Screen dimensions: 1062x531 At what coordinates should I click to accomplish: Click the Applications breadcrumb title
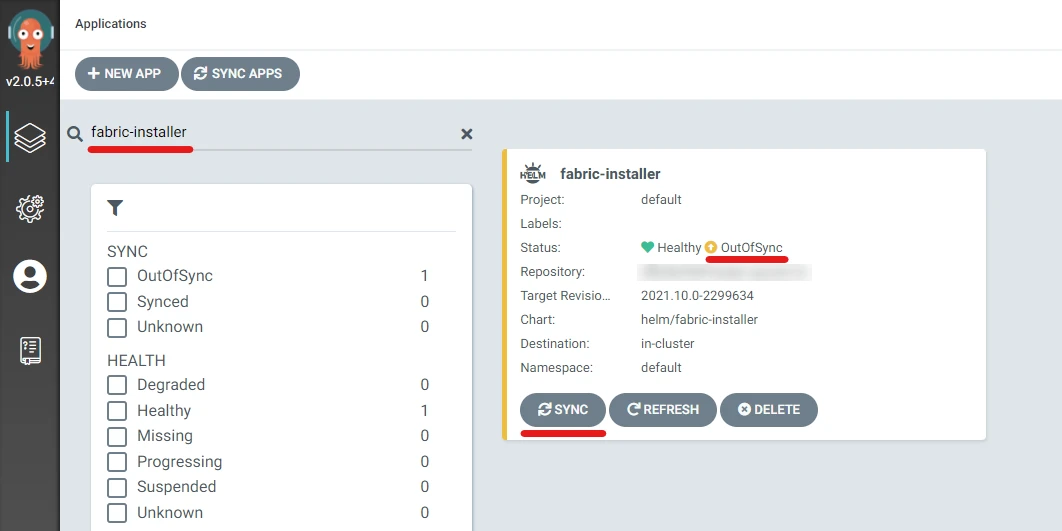(110, 24)
